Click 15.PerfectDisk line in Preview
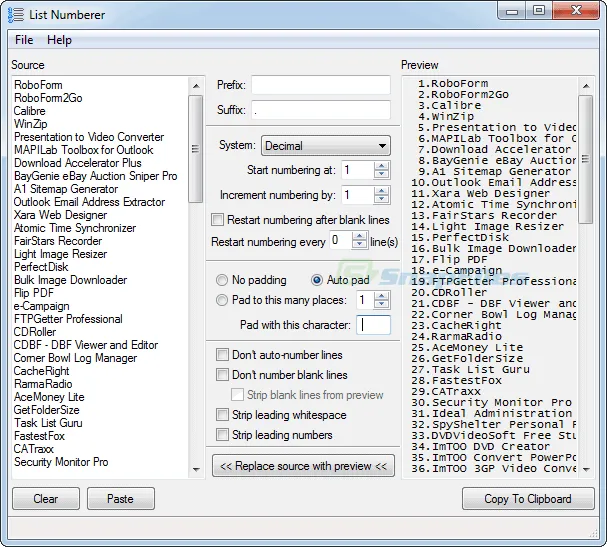This screenshot has width=607, height=547. (460, 237)
